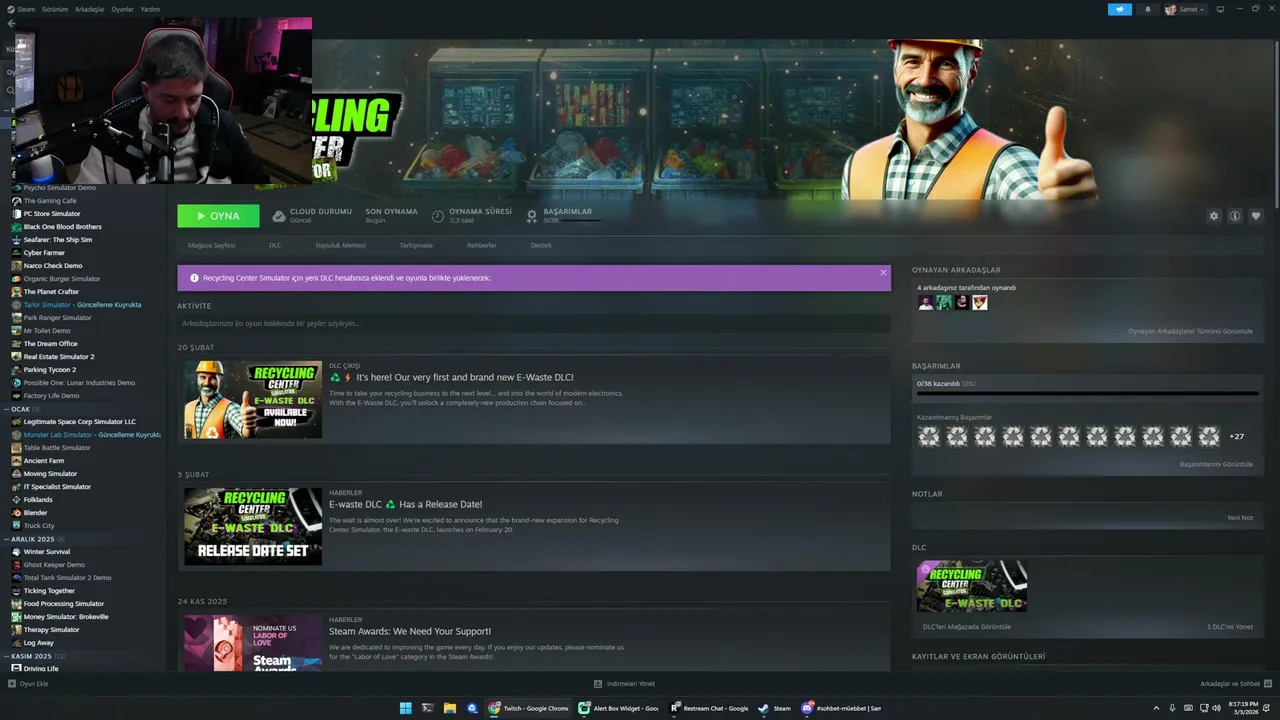Select The Planet Crafter in library
Image resolution: width=1280 pixels, height=720 pixels.
point(51,292)
